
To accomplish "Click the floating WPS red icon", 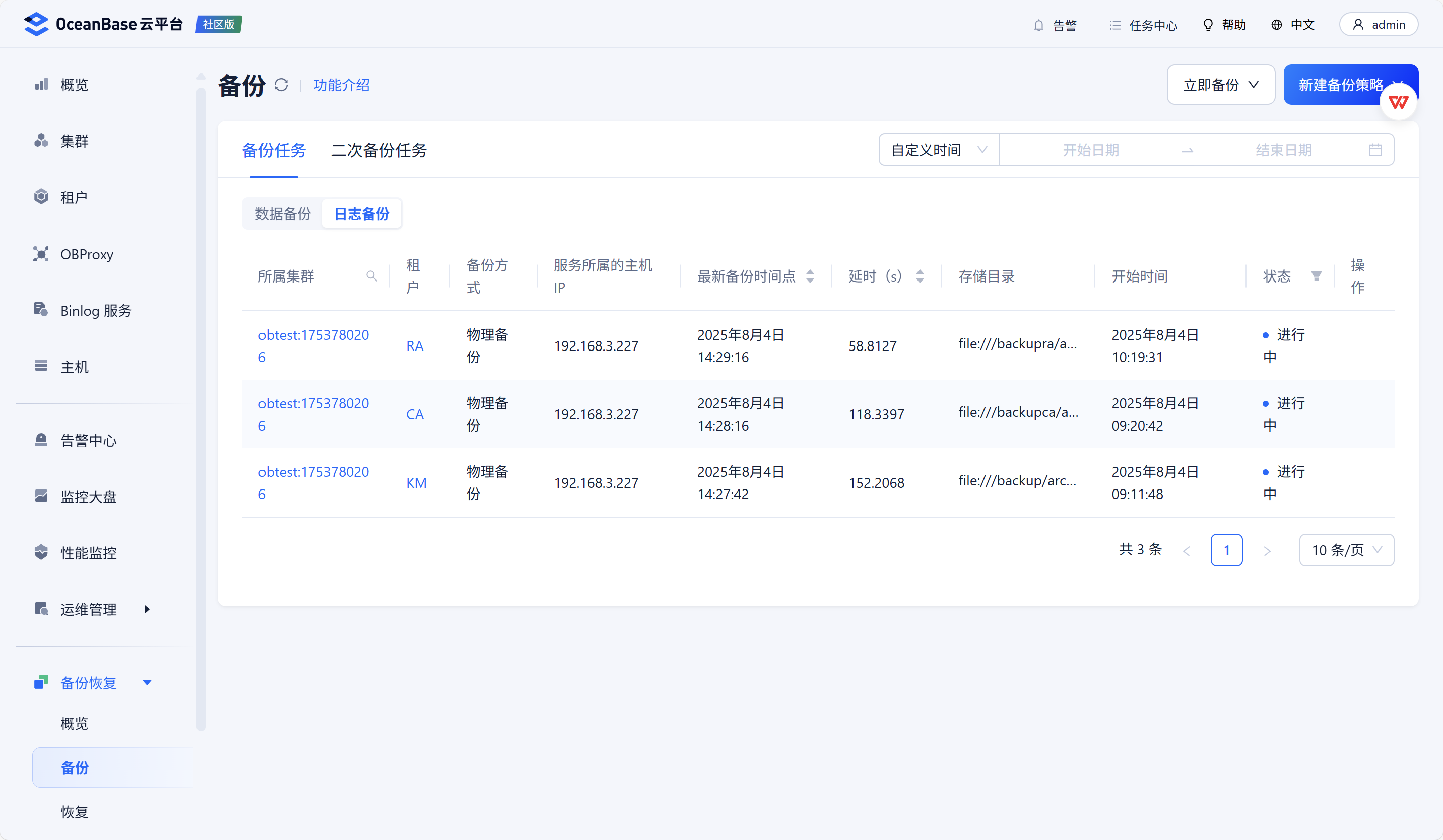I will (x=1398, y=102).
